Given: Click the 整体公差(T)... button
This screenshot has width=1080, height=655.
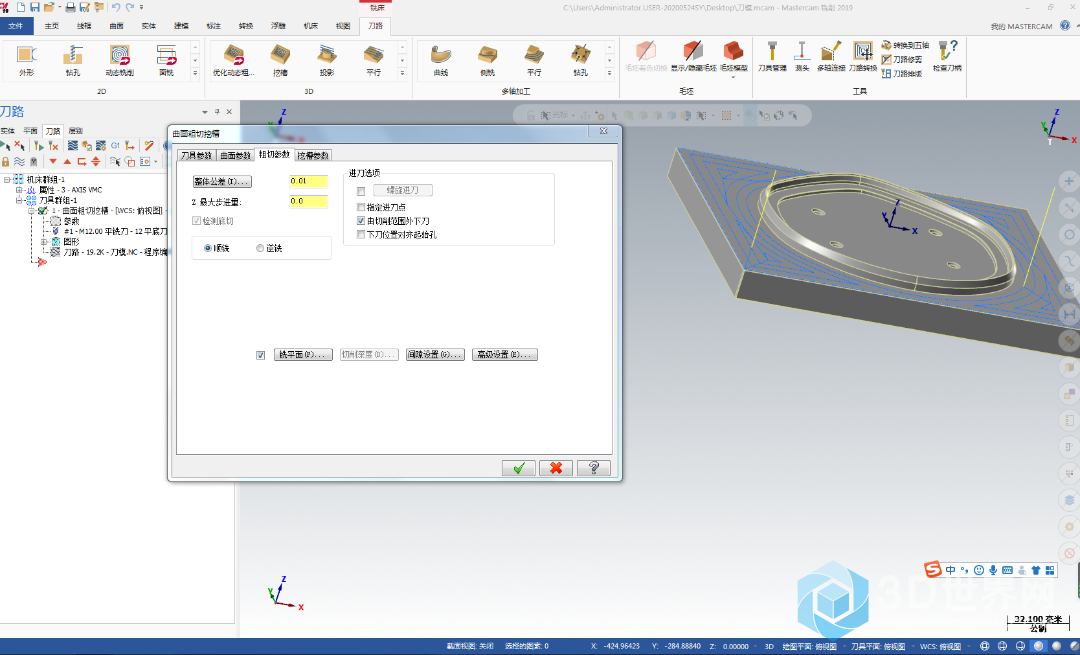Looking at the screenshot, I should [x=222, y=182].
